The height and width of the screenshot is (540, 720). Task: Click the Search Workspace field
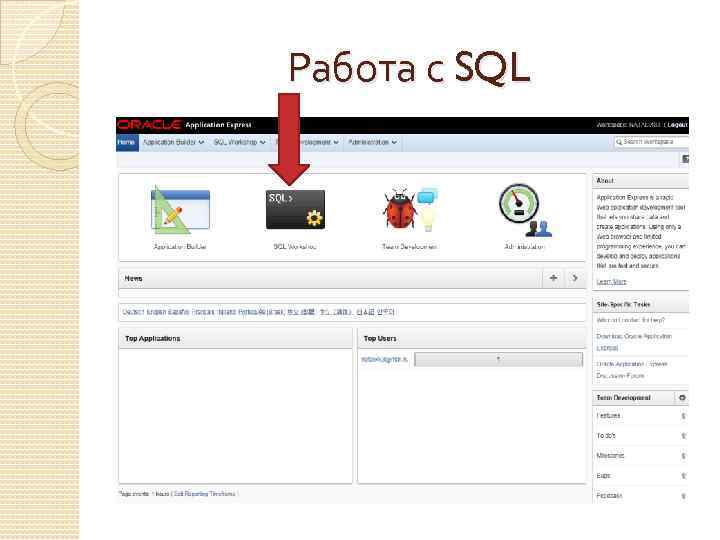[652, 142]
